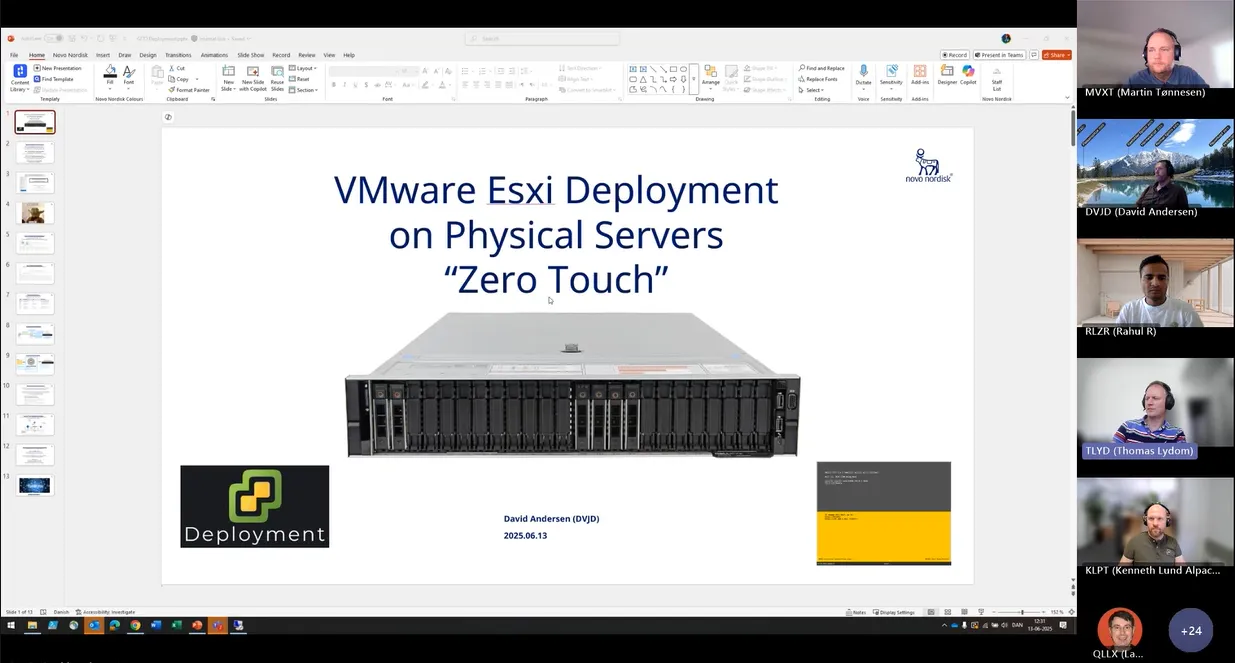Click the Find and Replace button
The height and width of the screenshot is (663, 1235).
[822, 68]
